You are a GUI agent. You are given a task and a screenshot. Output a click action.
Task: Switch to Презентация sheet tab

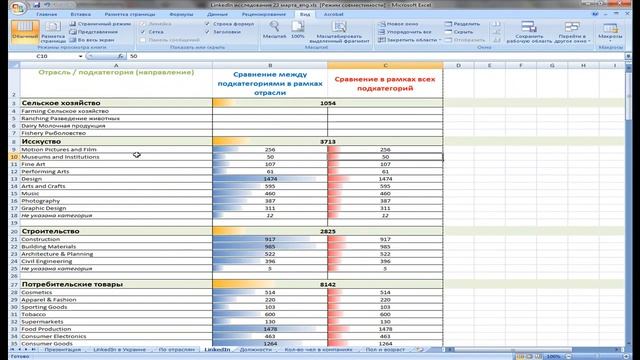[62, 350]
